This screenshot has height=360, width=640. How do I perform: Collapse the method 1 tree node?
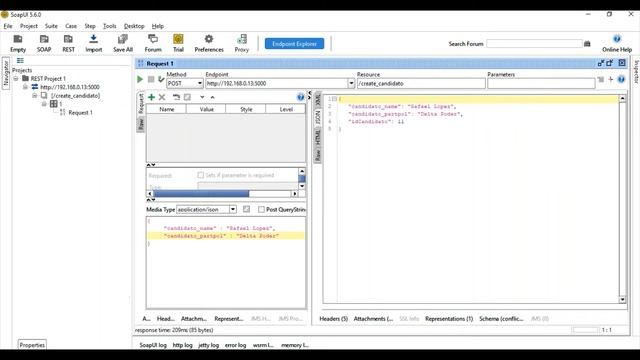pyautogui.click(x=44, y=104)
